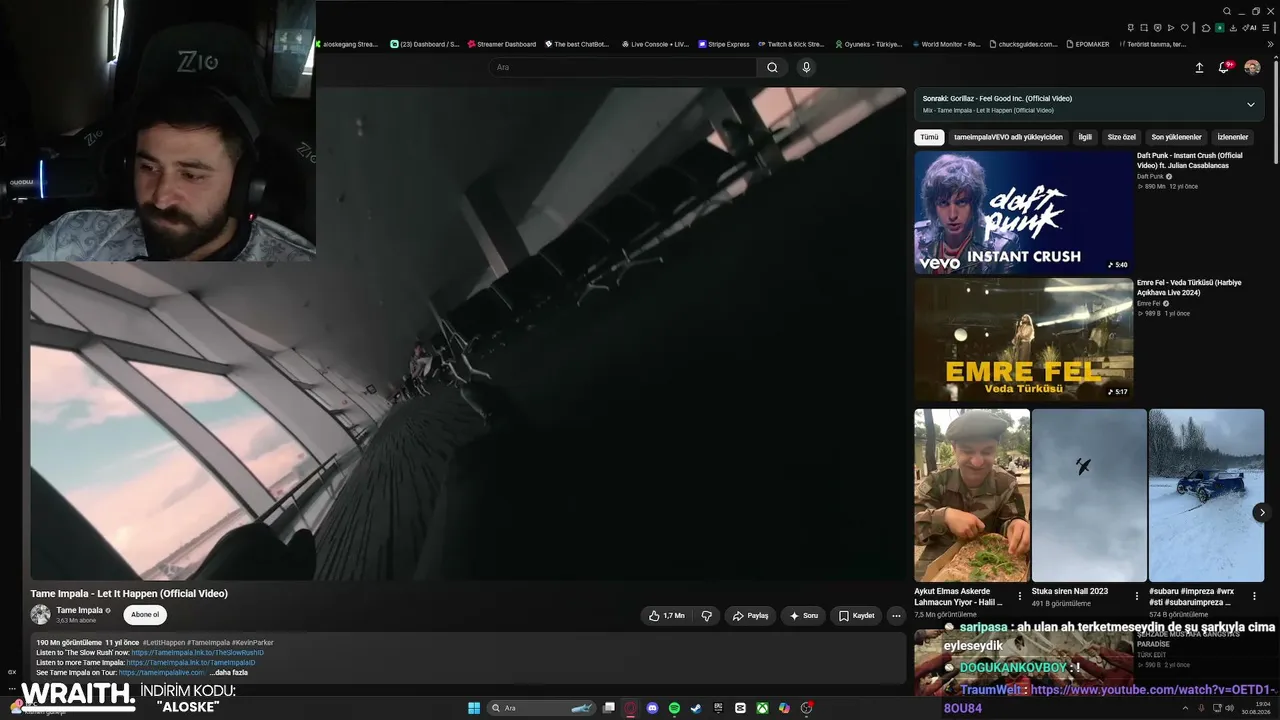Open Epic Games Launcher from the taskbar
Viewport: 1280px width, 720px height.
718,708
